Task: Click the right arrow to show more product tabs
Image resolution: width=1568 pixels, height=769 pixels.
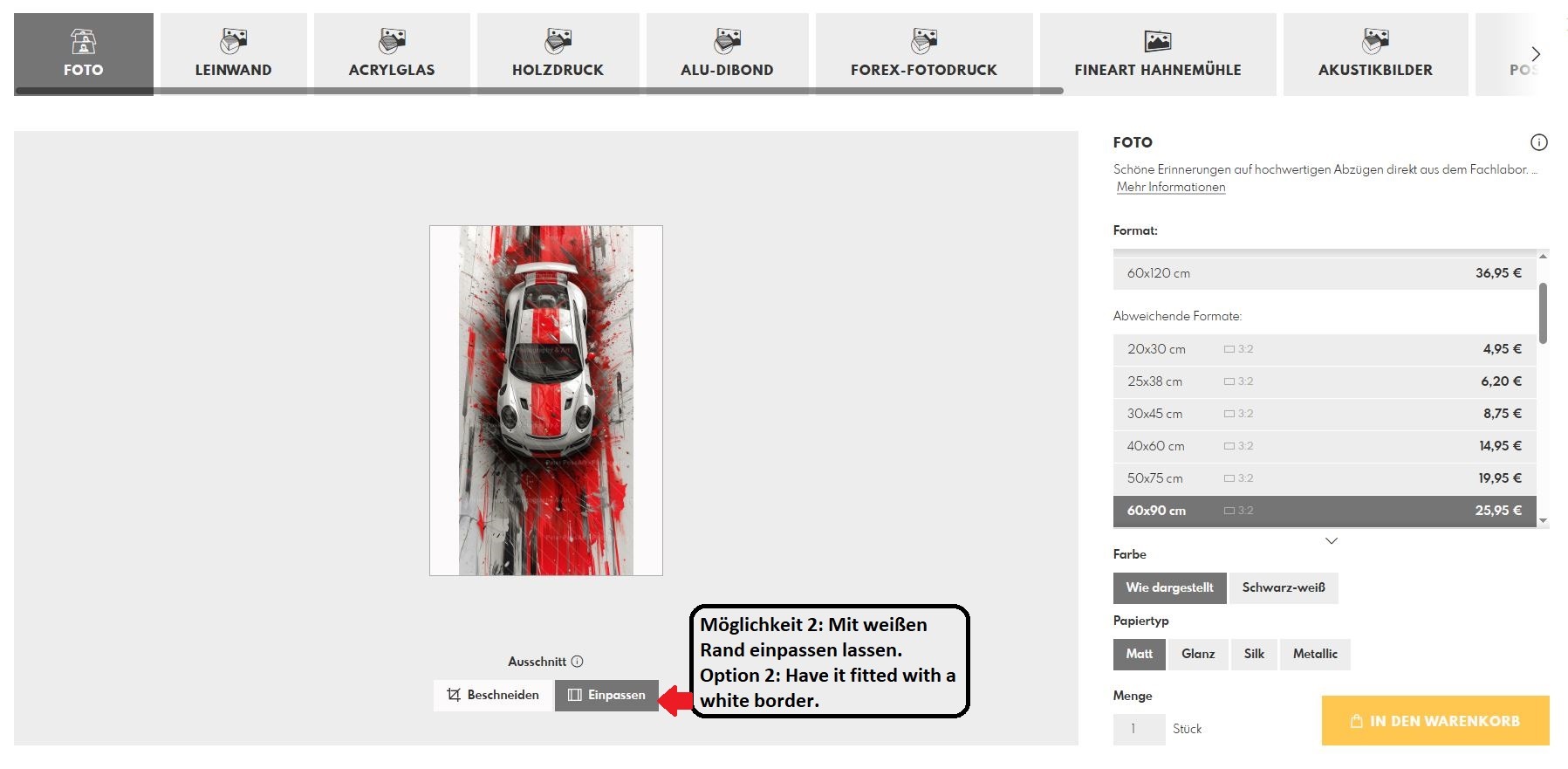Action: (1536, 54)
